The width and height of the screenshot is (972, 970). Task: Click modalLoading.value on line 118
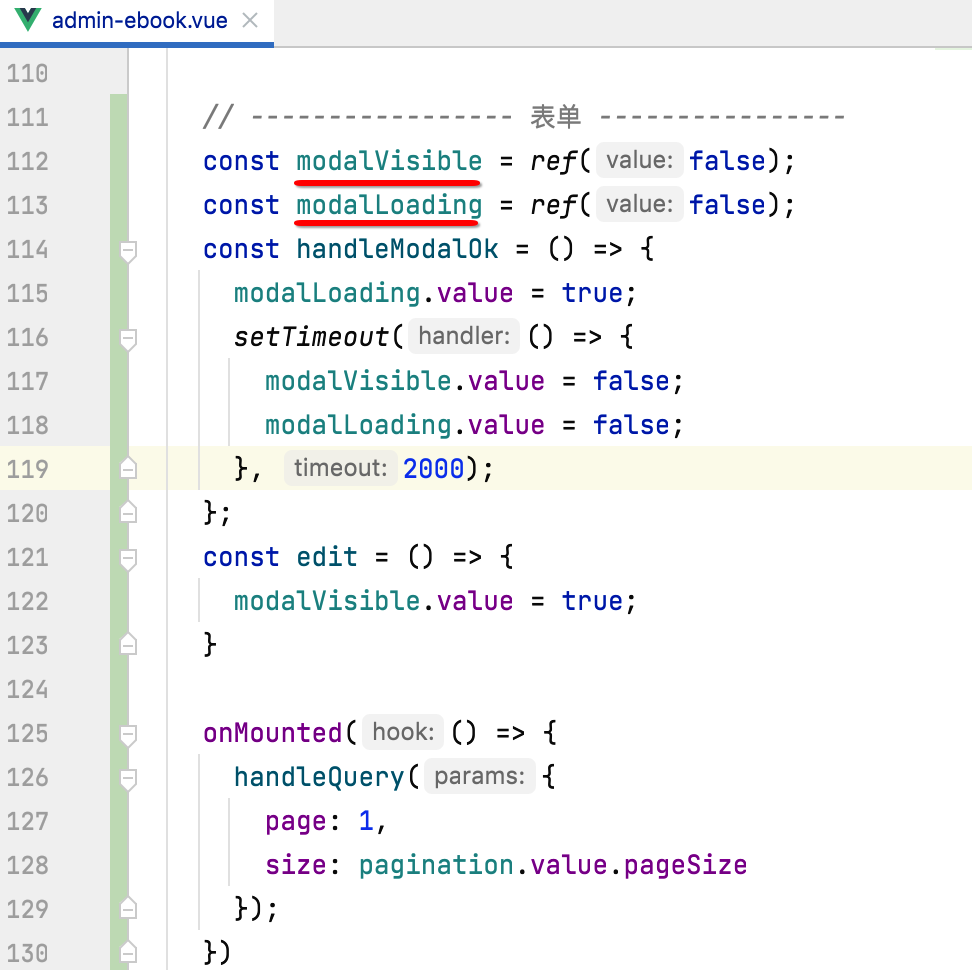pyautogui.click(x=405, y=425)
